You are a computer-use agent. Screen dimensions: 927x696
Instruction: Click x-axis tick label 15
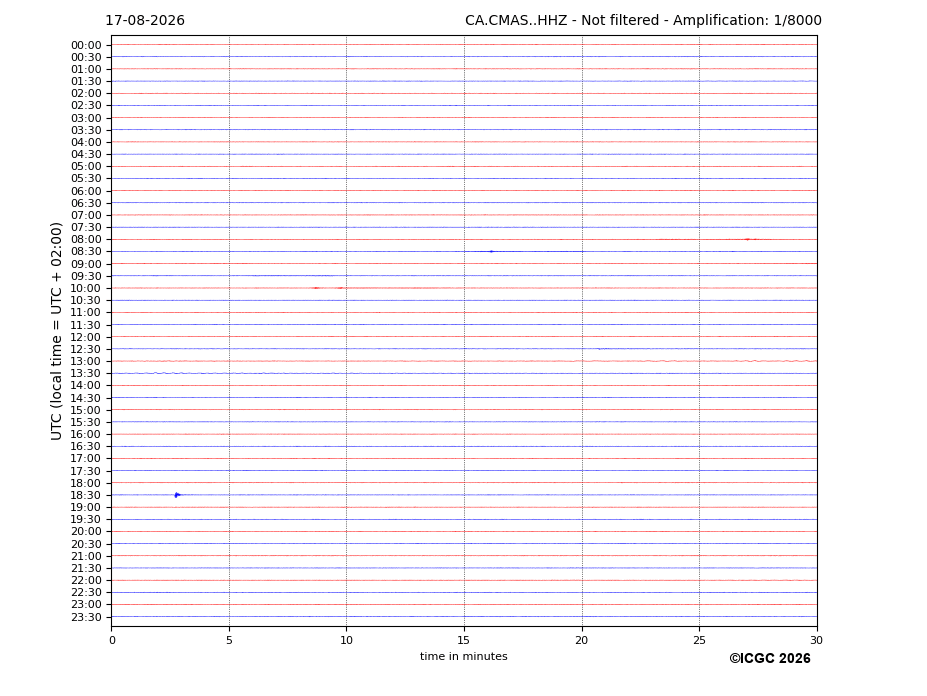pyautogui.click(x=464, y=640)
